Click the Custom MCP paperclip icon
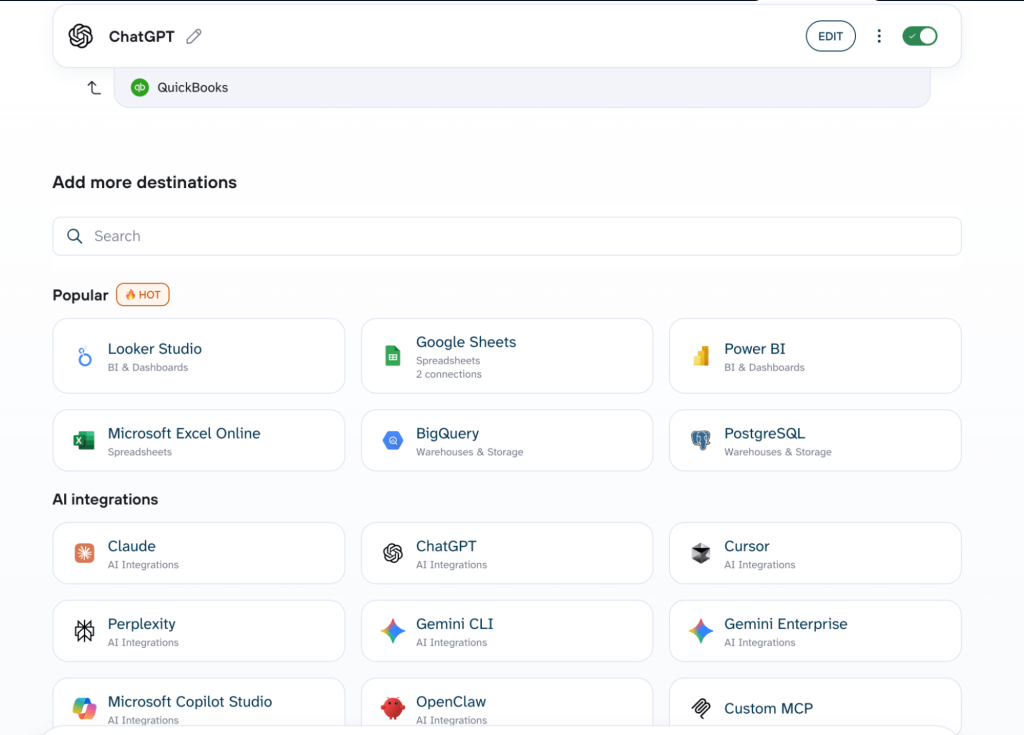 click(701, 708)
